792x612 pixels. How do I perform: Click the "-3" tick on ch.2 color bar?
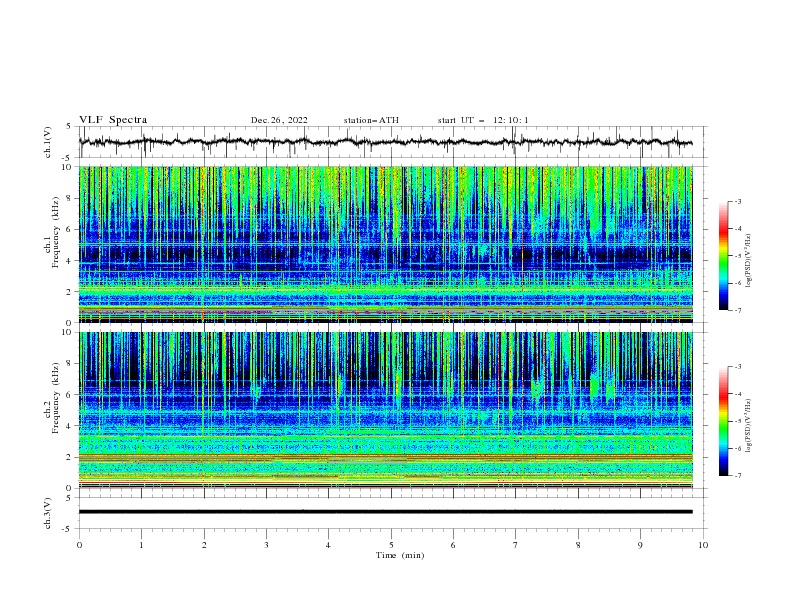pos(738,367)
